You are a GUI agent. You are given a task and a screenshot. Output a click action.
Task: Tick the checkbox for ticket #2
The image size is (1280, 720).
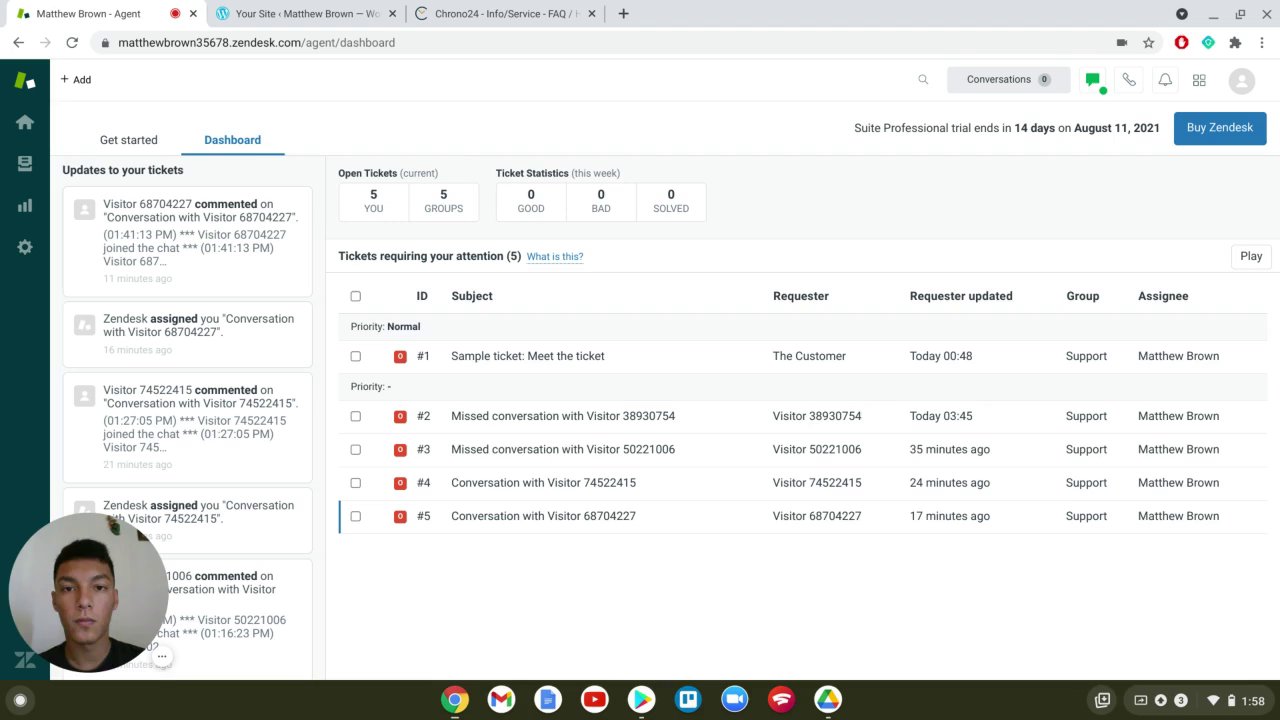pos(355,416)
